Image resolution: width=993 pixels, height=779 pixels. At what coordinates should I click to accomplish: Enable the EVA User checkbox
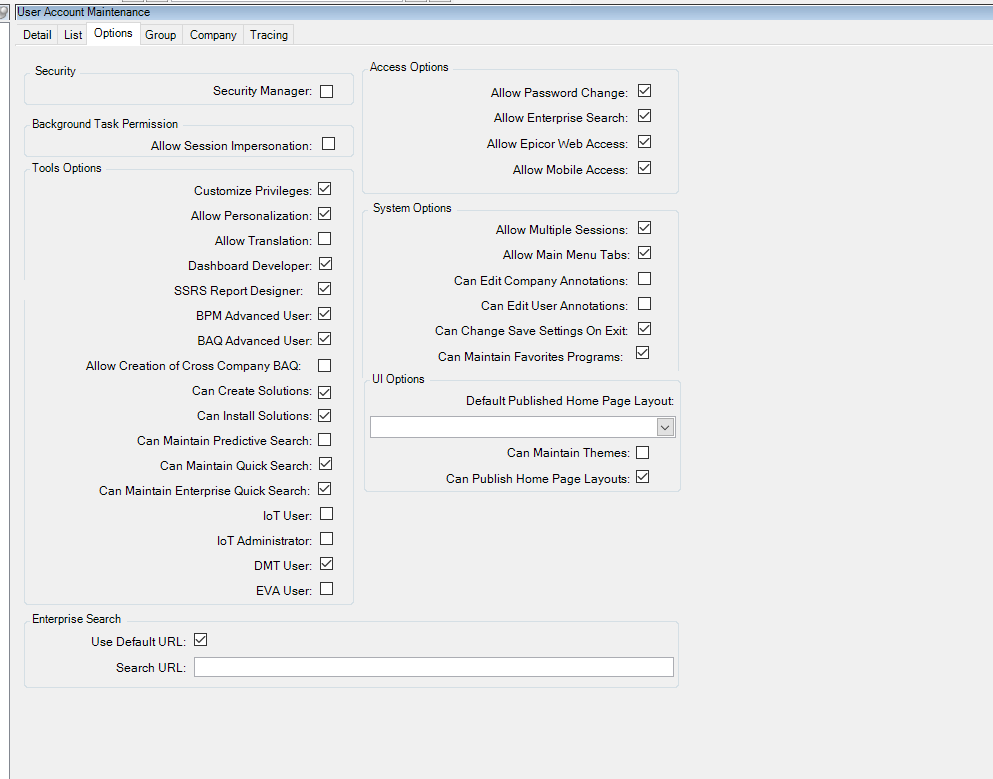[327, 589]
